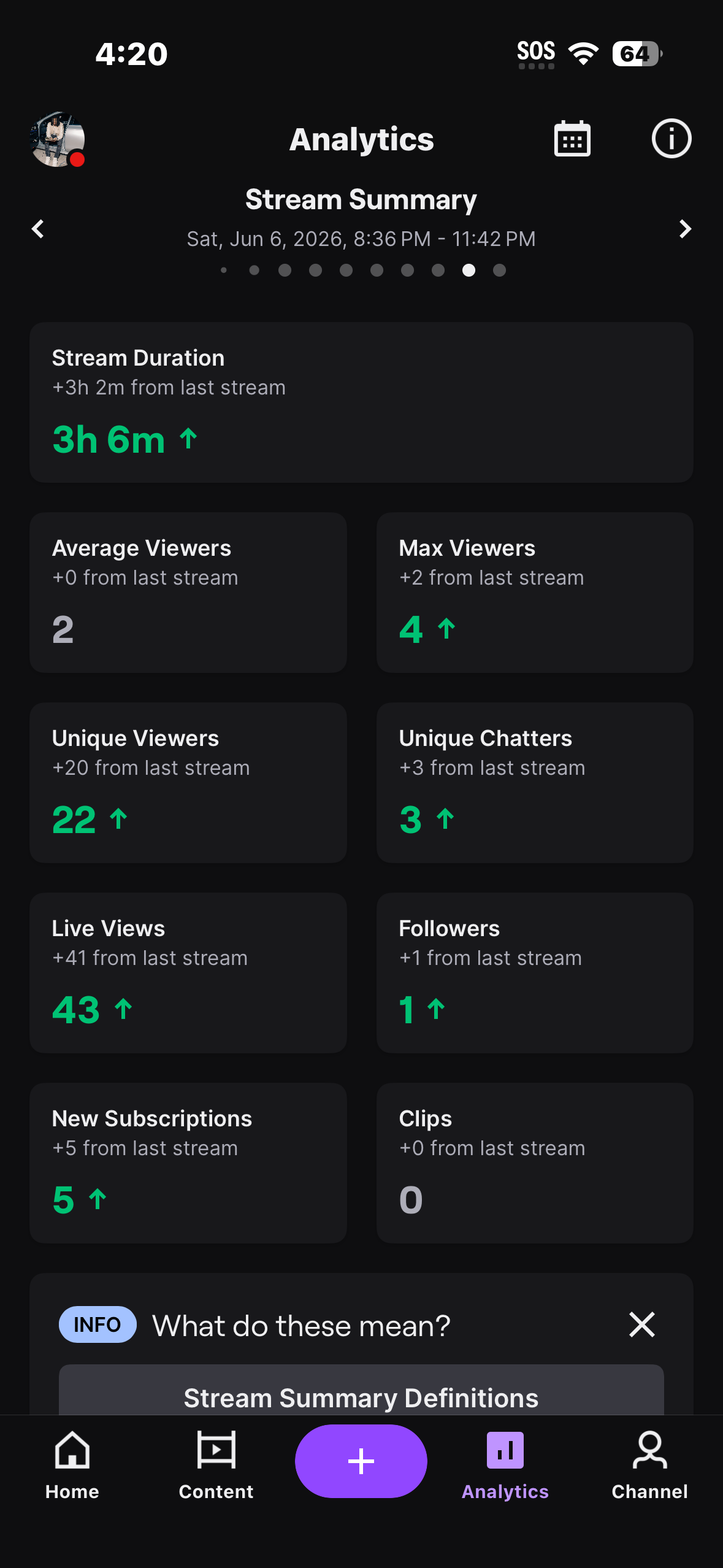The height and width of the screenshot is (1568, 723).
Task: Dismiss the 'What do these mean?' card
Action: [642, 1324]
